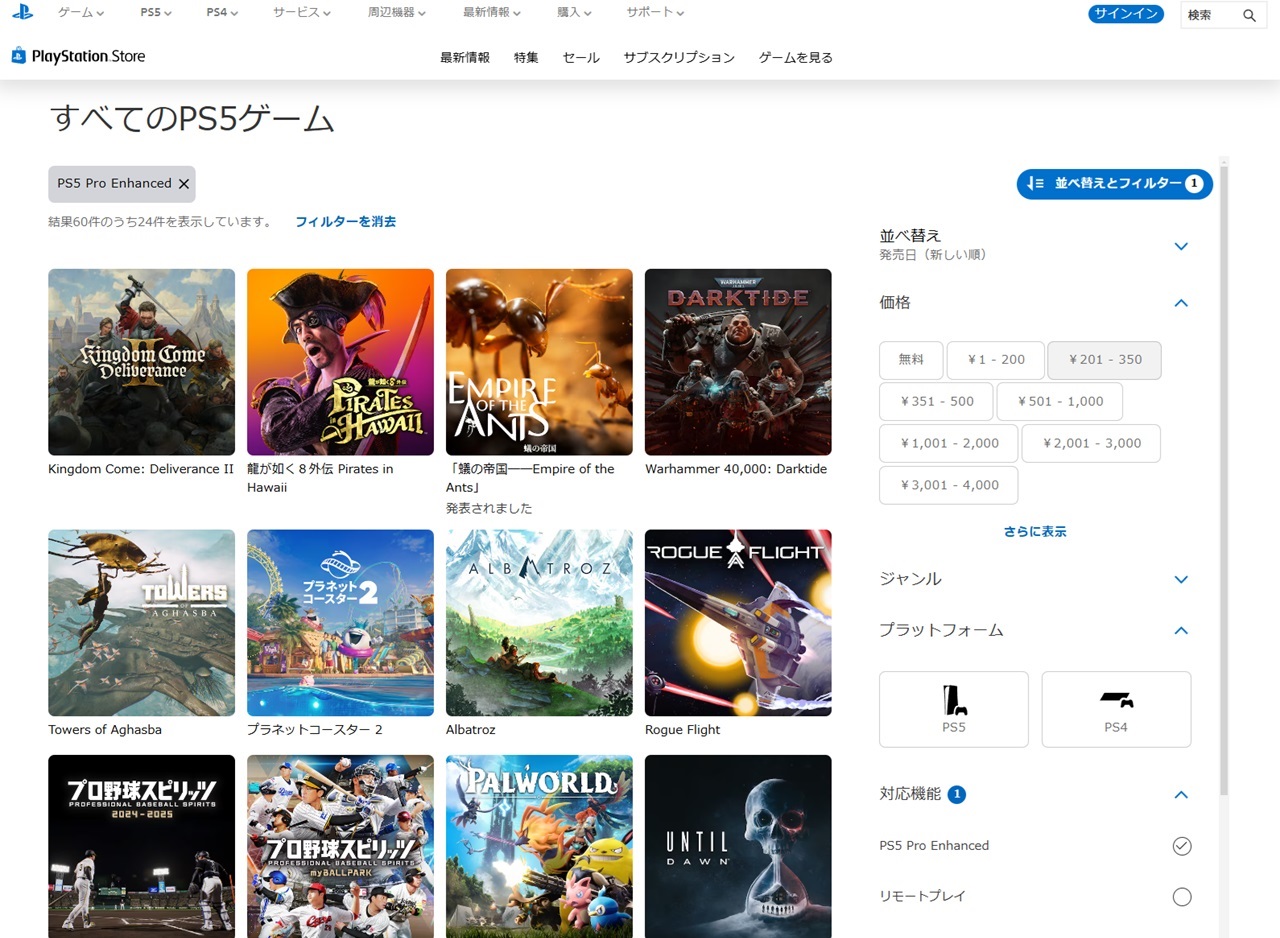The image size is (1280, 938).
Task: Open the 最新情報 top dropdown menu
Action: 492,13
